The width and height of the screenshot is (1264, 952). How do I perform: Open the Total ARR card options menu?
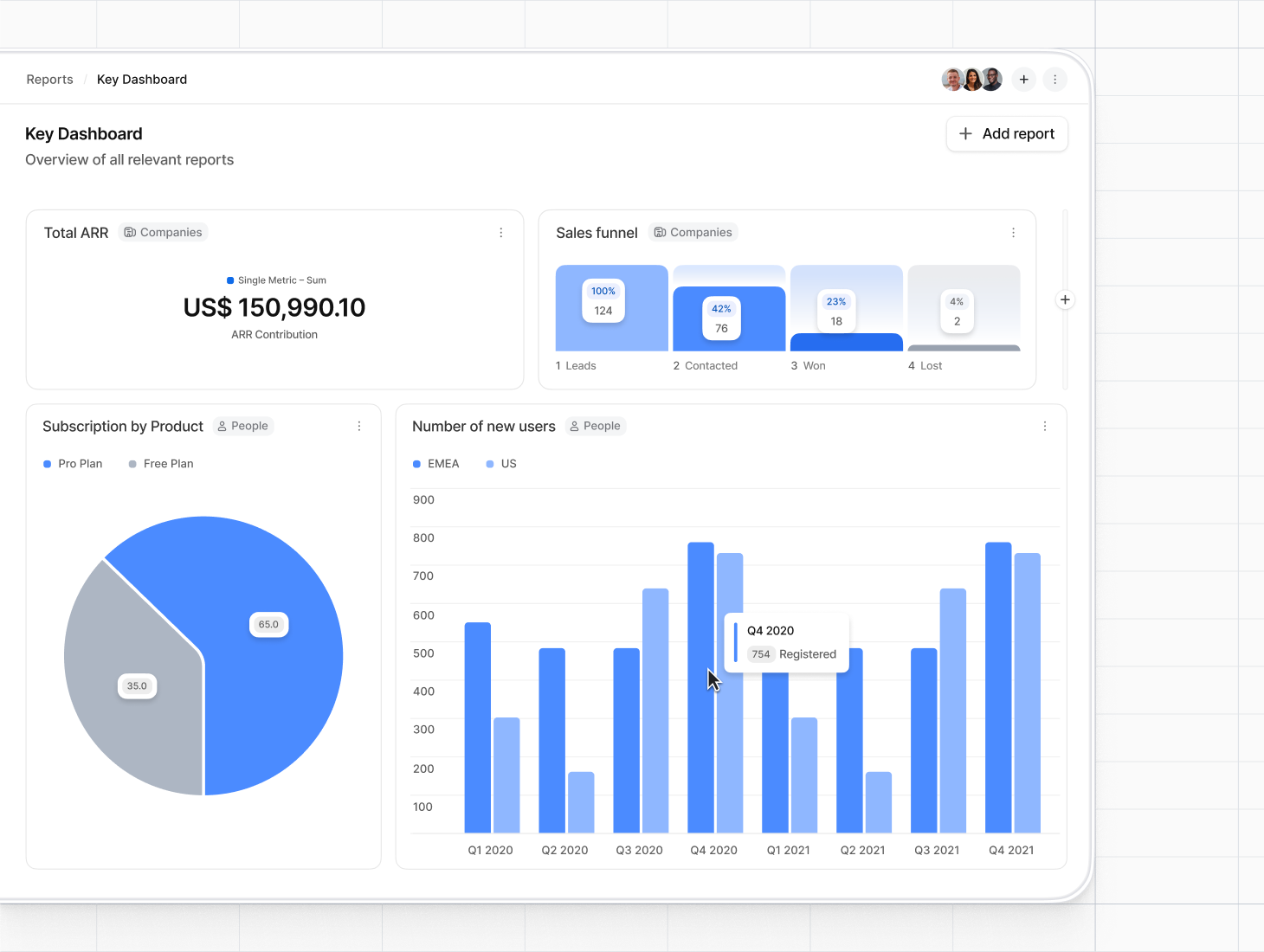point(501,232)
